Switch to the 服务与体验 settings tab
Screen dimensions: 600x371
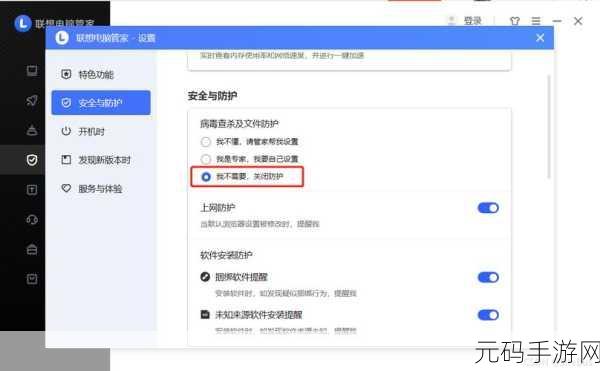[101, 189]
